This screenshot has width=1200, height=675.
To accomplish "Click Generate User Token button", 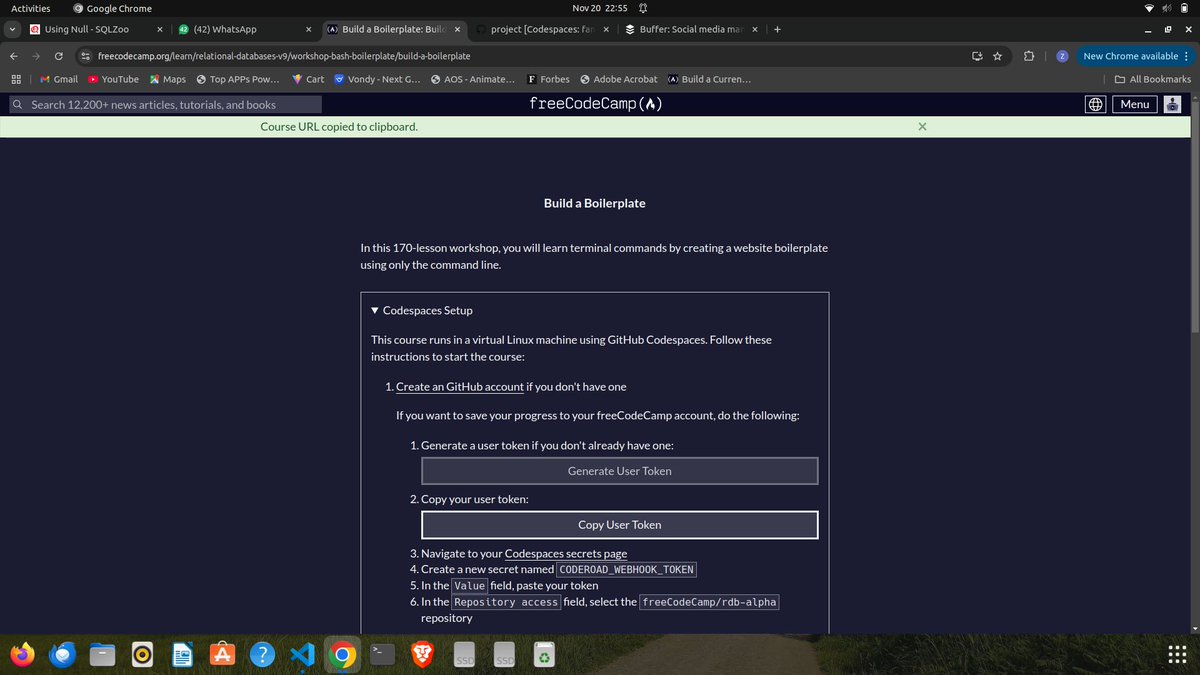I will 620,471.
